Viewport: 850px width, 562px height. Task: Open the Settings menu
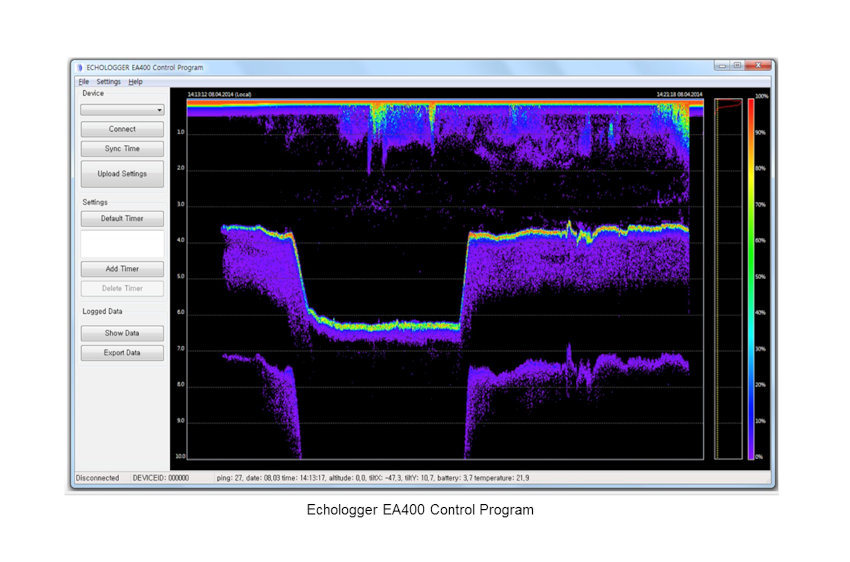pyautogui.click(x=108, y=82)
